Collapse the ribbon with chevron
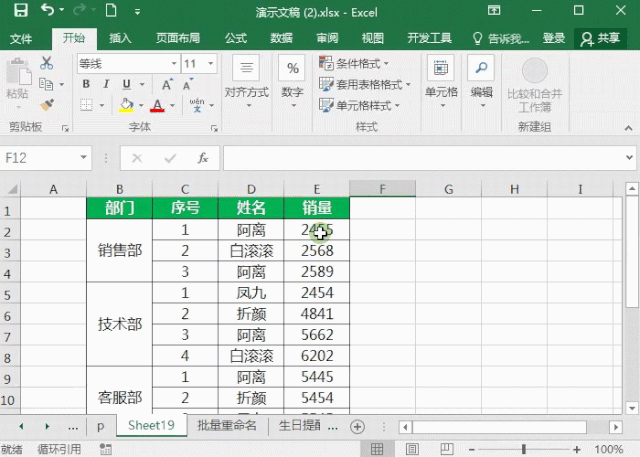The width and height of the screenshot is (640, 457). click(x=629, y=128)
